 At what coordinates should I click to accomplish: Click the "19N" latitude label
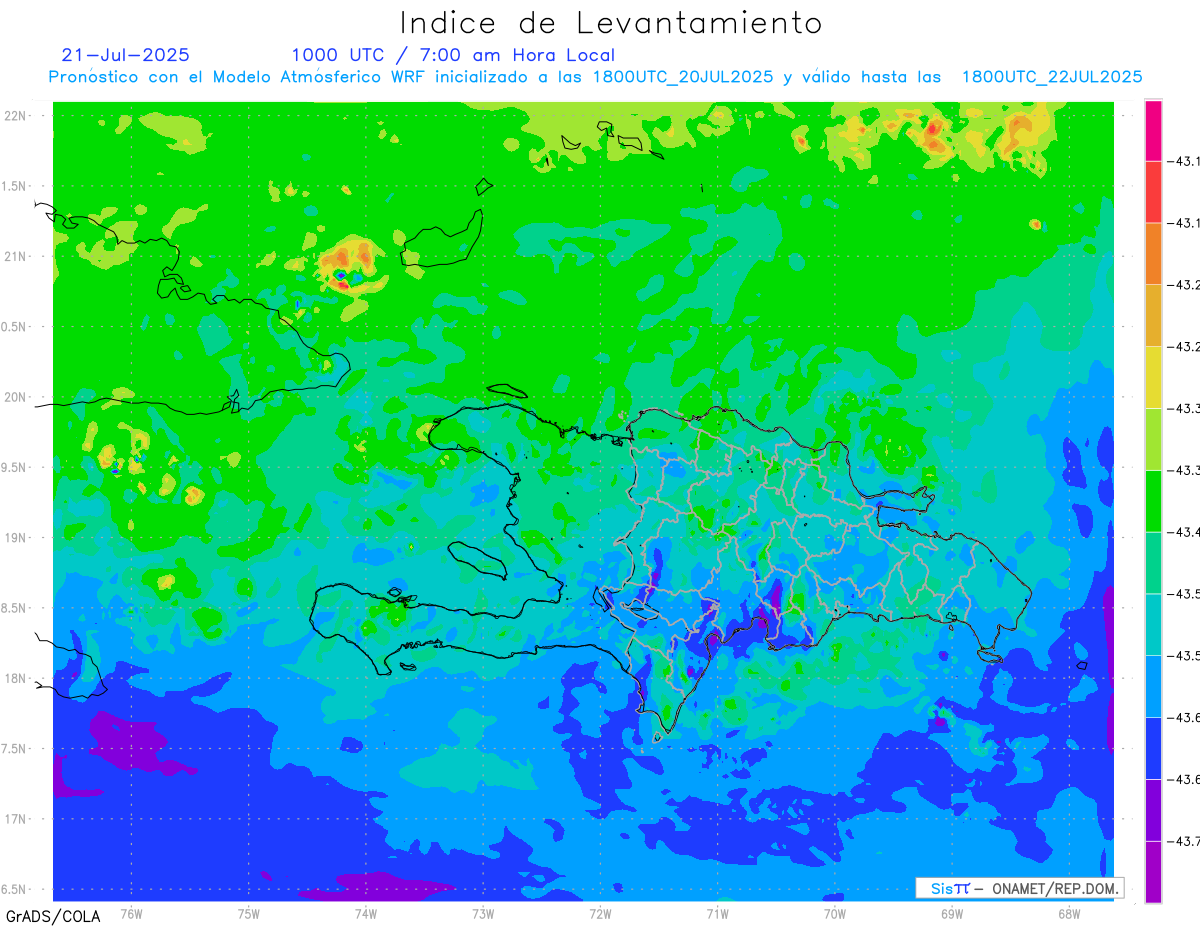16,537
